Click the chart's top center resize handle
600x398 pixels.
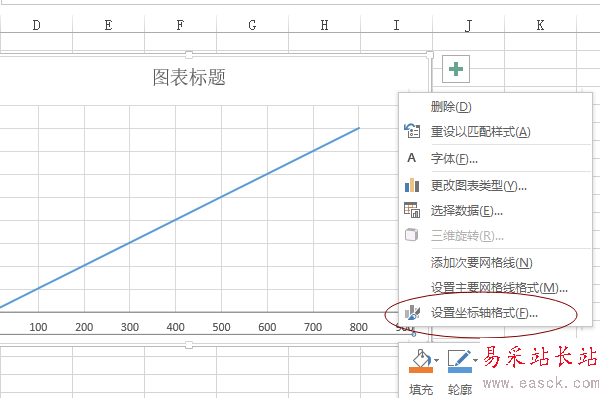point(189,55)
